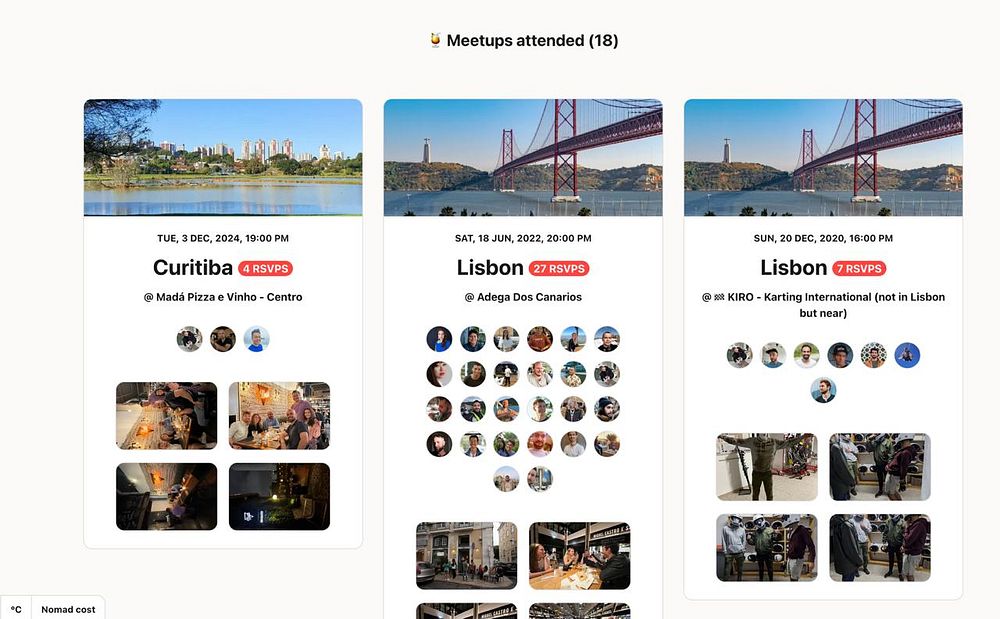Open Lisbon meetup title at KIRO Karting
Viewport: 1000px width, 619px height.
(793, 268)
